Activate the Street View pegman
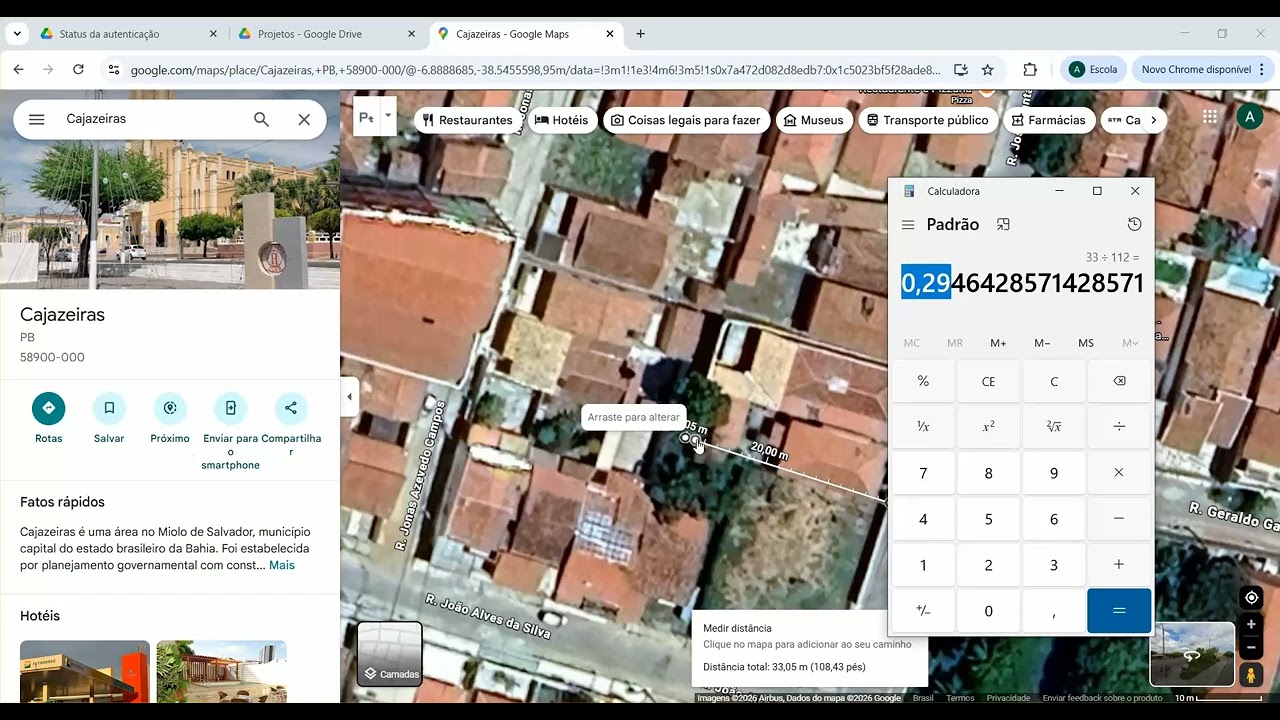This screenshot has height=720, width=1280. point(1250,675)
